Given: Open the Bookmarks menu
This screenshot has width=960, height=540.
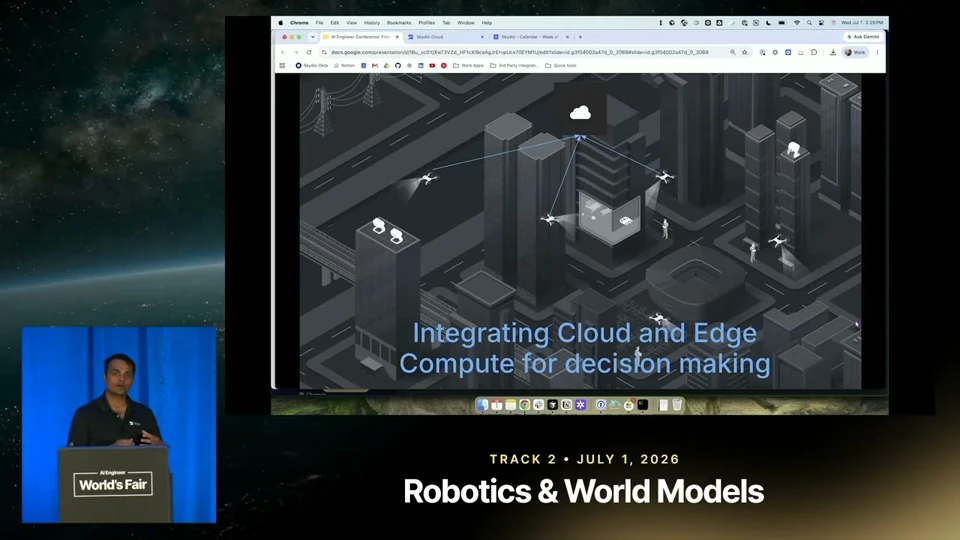Looking at the screenshot, I should 399,23.
